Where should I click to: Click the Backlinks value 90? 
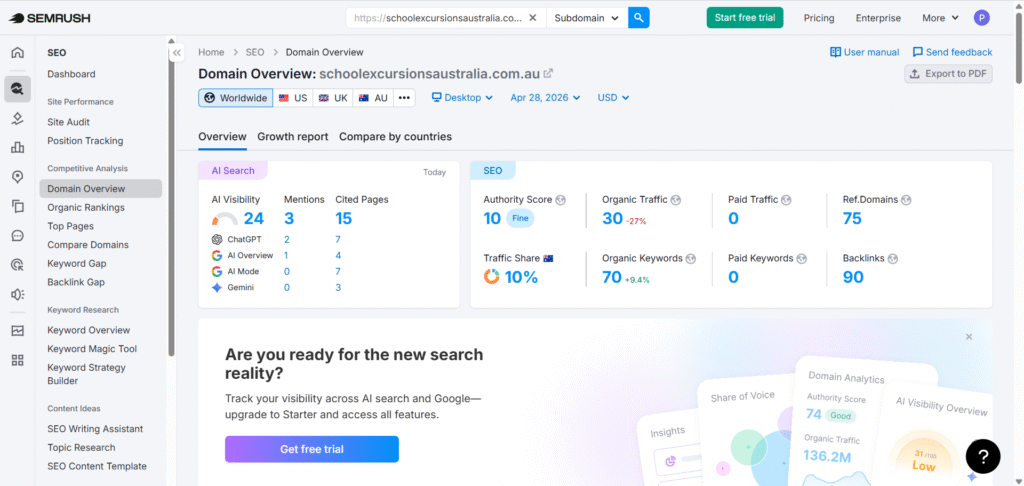pos(853,277)
